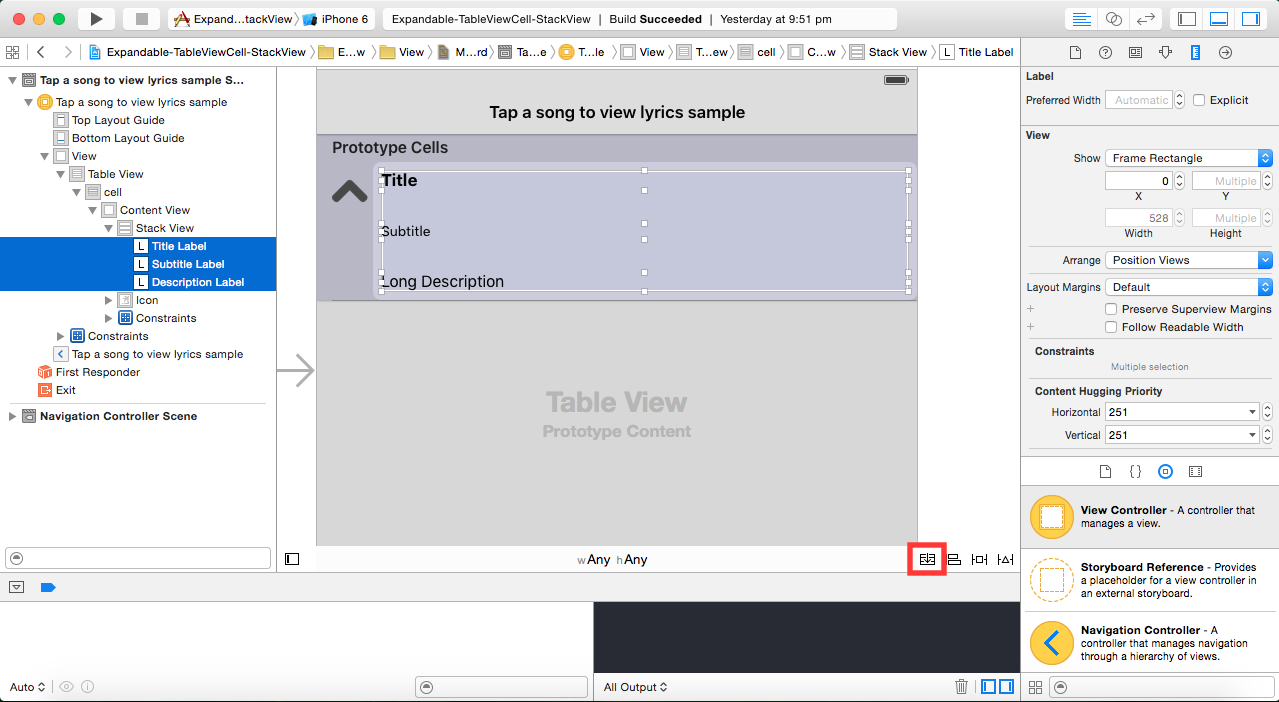Open the Auto variables scope menu

pyautogui.click(x=28, y=687)
